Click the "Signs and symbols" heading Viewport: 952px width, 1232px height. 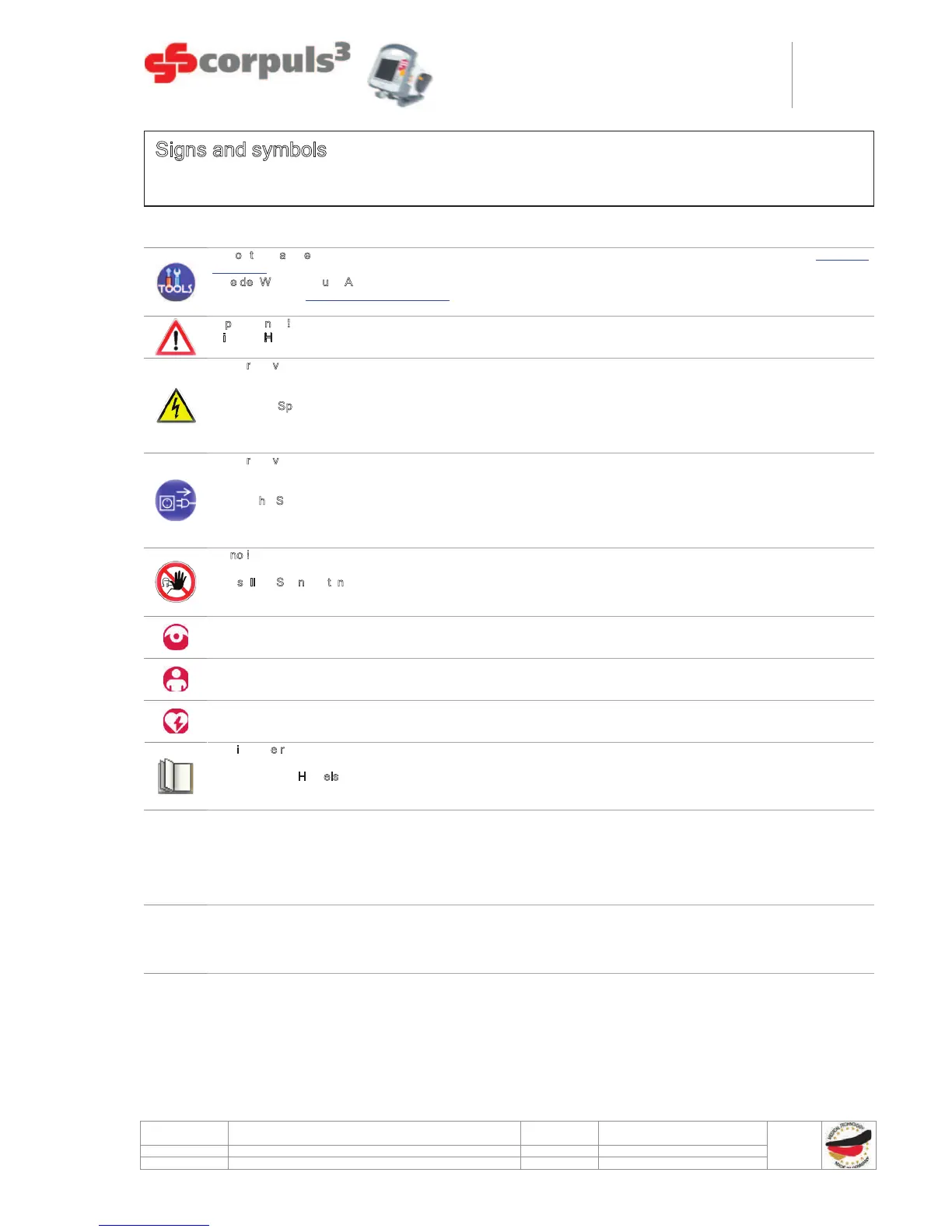coord(241,150)
